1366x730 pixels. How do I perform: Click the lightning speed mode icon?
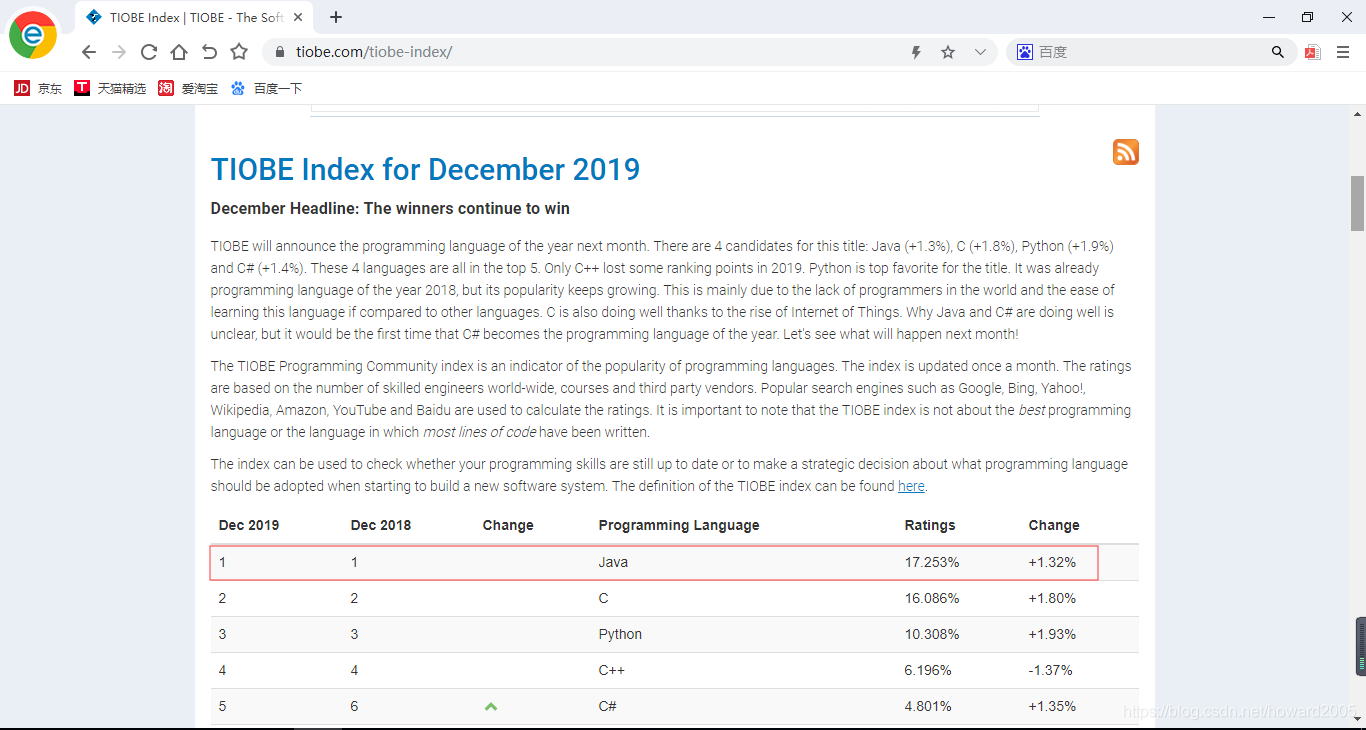click(x=916, y=52)
